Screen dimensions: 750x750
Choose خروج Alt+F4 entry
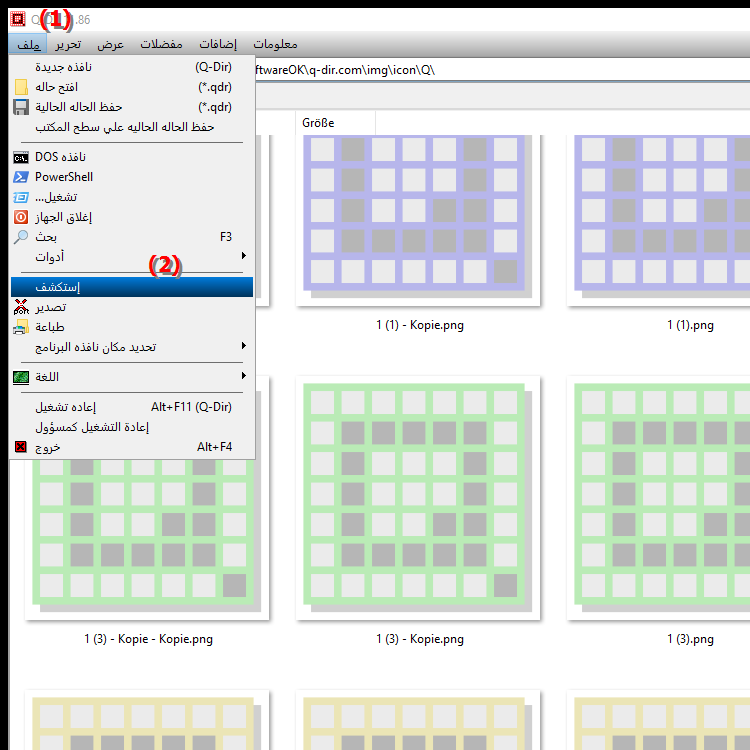(x=132, y=447)
